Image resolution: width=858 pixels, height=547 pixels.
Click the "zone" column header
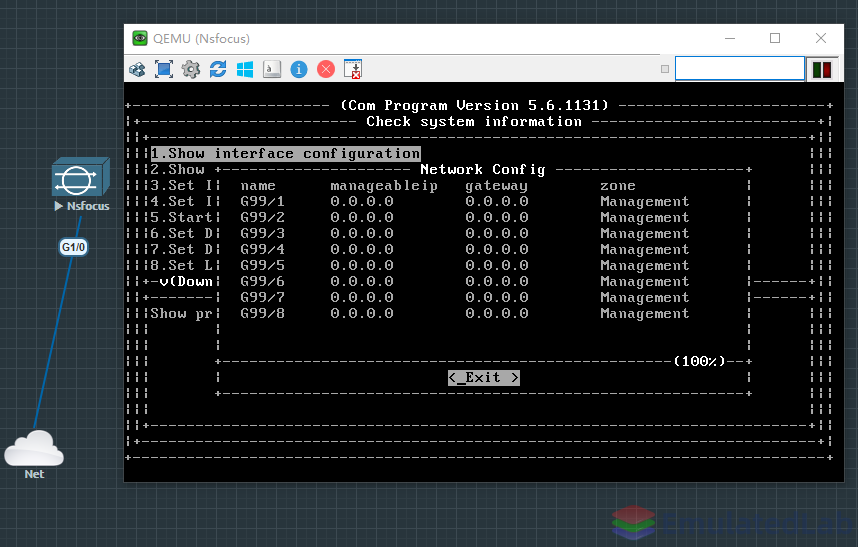click(618, 186)
